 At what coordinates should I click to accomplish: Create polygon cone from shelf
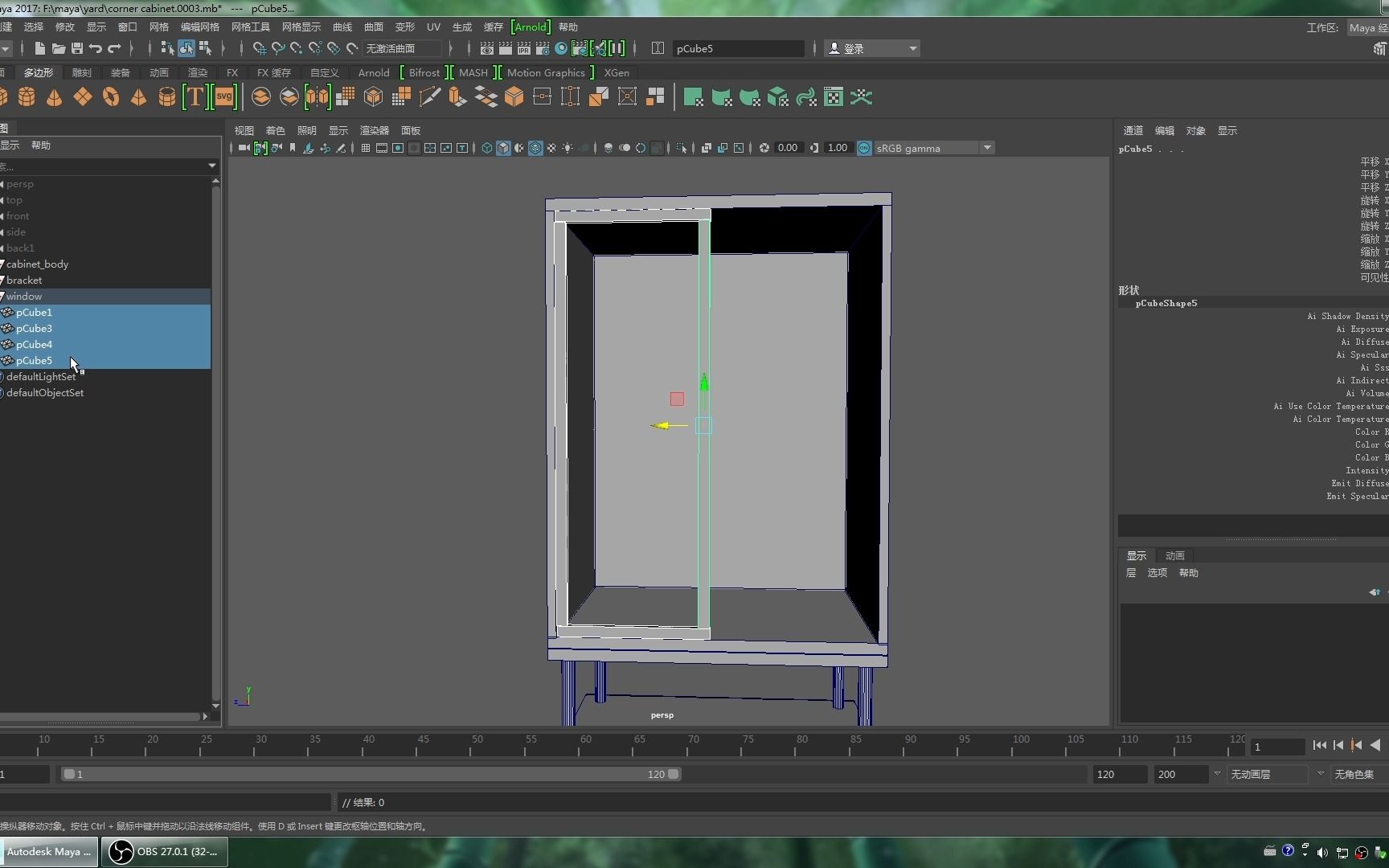pos(54,97)
